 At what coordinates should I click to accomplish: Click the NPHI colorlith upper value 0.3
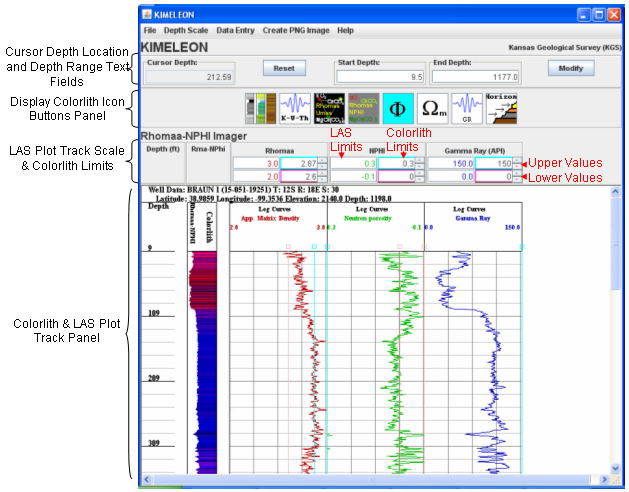[397, 163]
